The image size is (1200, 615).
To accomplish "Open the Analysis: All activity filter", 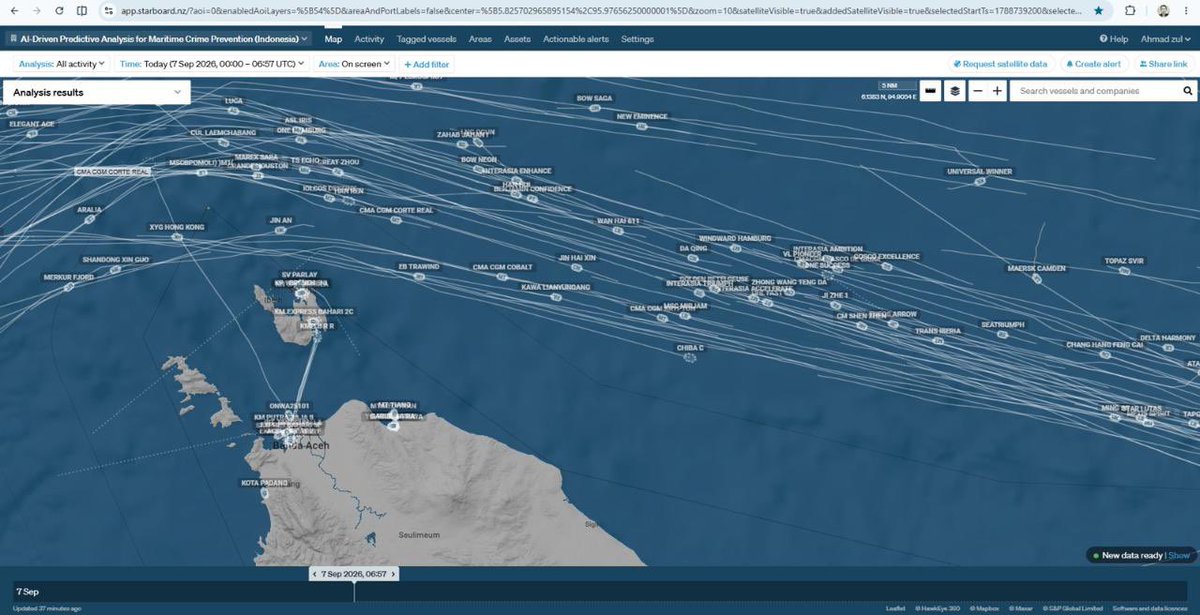I will pyautogui.click(x=62, y=64).
